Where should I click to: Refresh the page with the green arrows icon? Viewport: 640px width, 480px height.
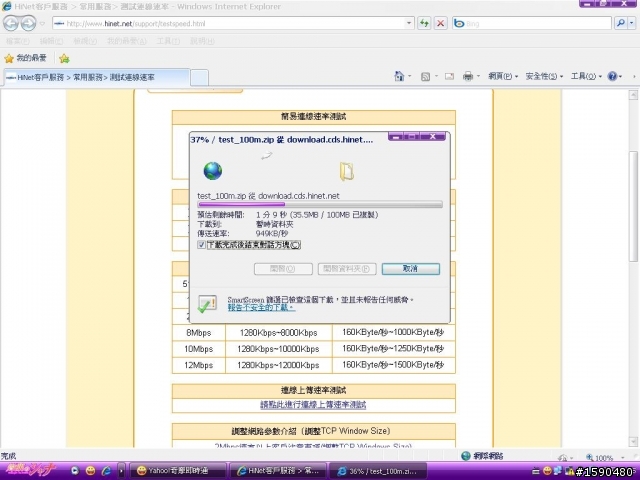click(424, 23)
